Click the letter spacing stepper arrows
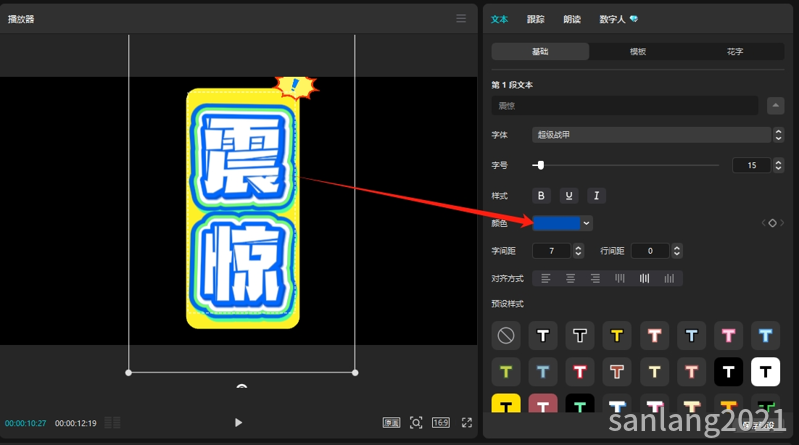 click(x=578, y=251)
